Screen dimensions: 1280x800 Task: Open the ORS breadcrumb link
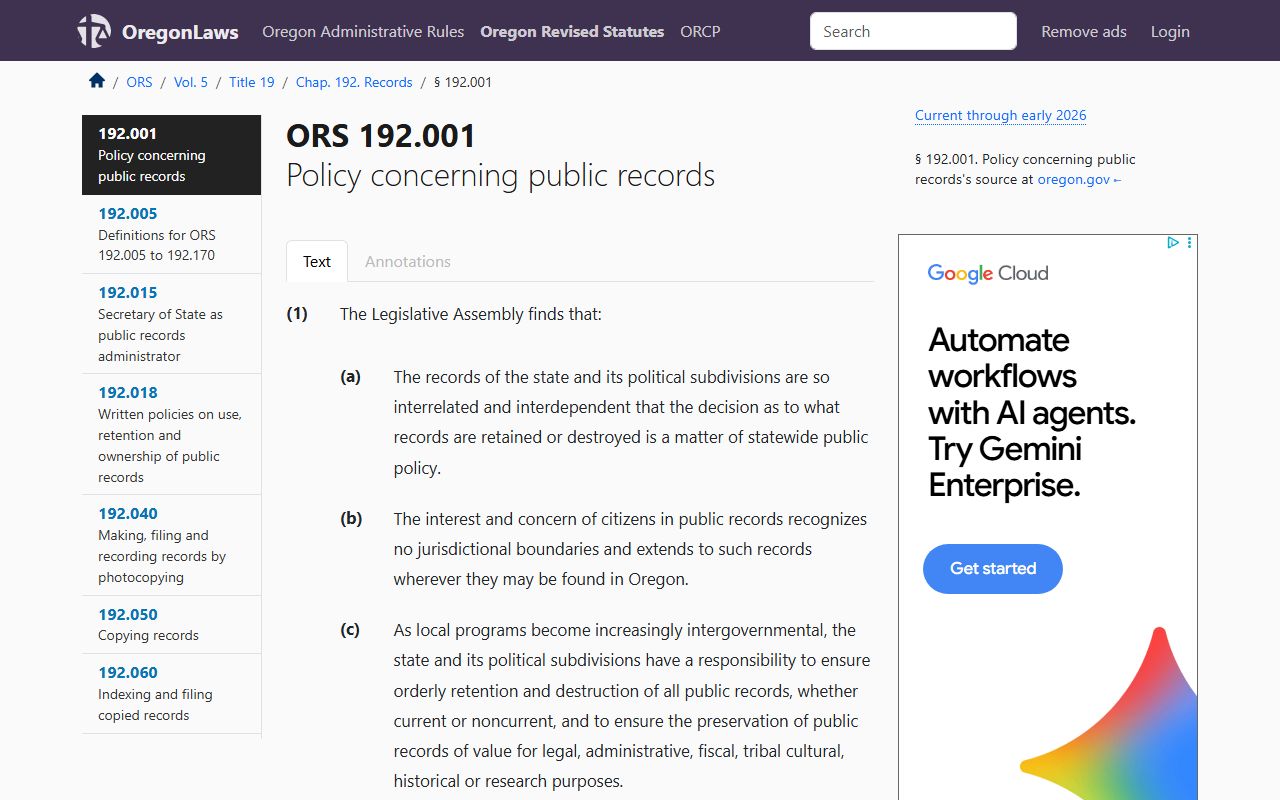pos(139,82)
